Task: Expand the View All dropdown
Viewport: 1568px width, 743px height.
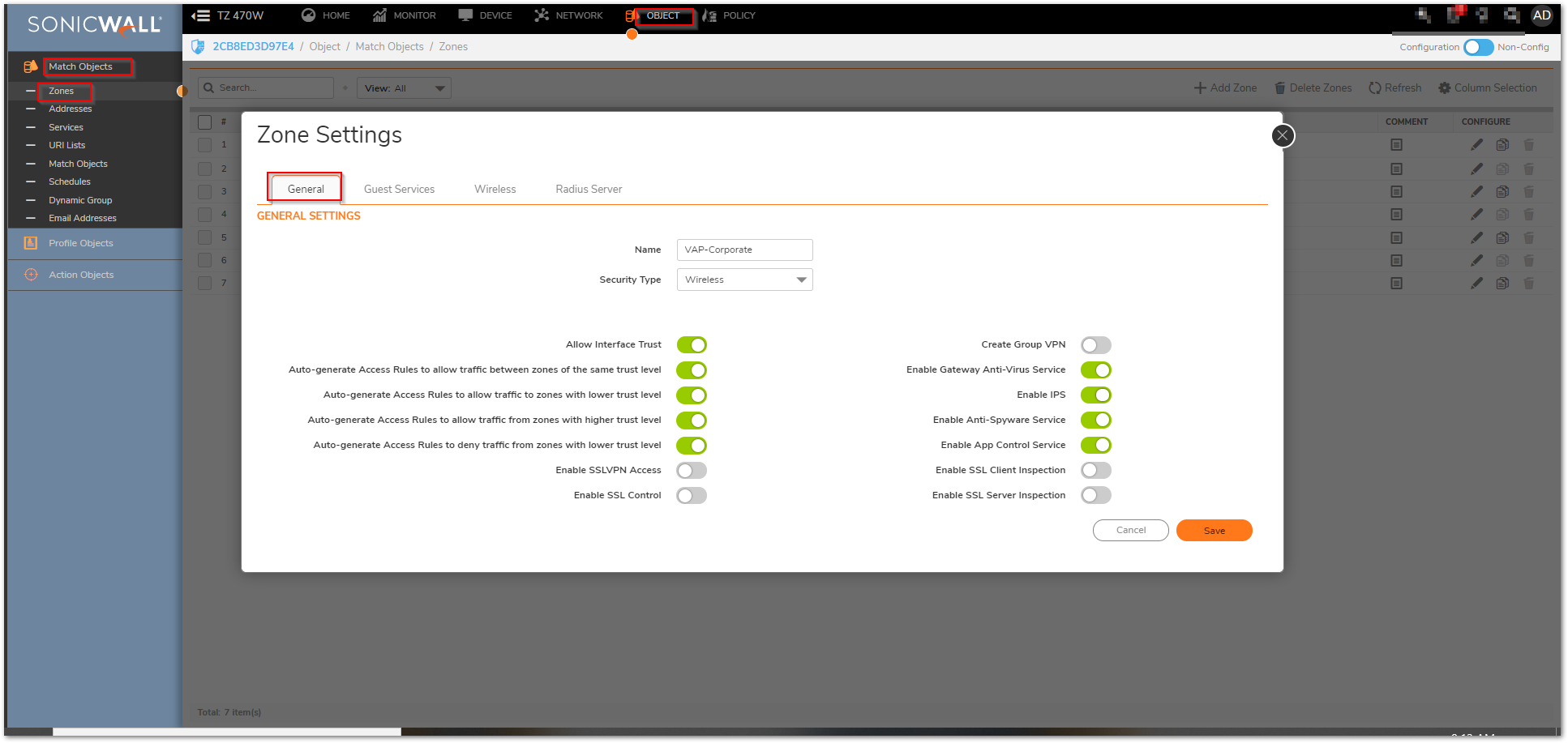Action: 404,88
